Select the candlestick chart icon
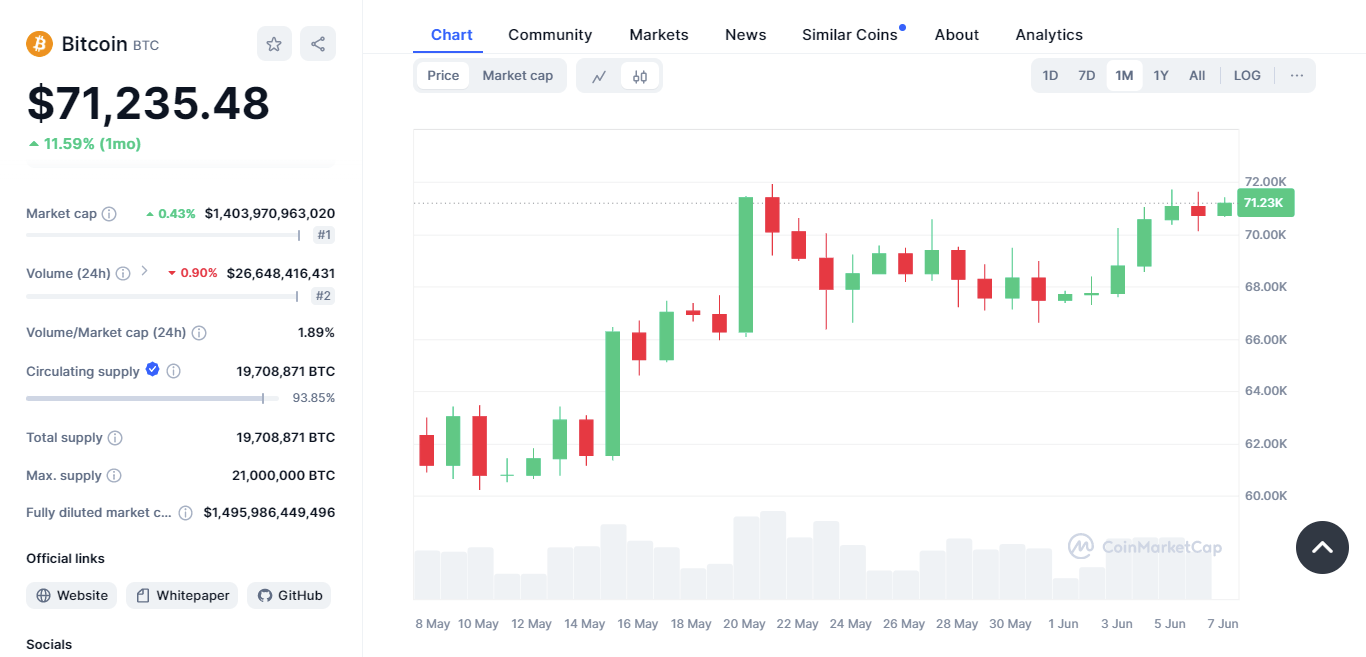Viewport: 1366px width, 657px height. [x=640, y=76]
